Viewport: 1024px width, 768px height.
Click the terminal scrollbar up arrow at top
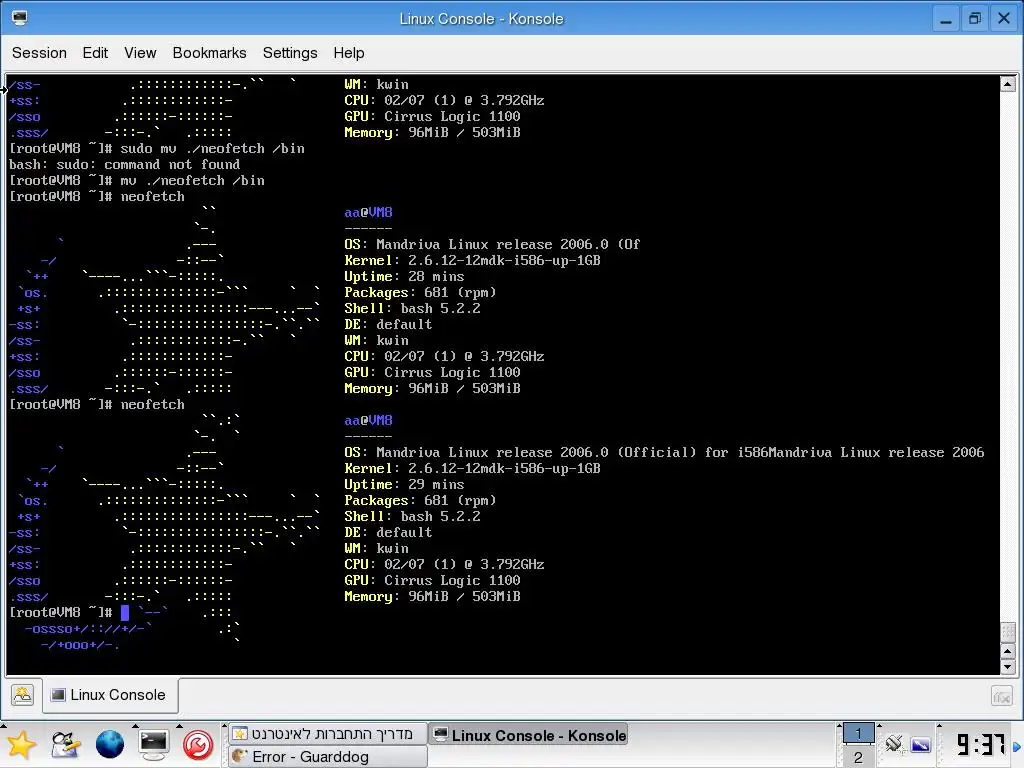1008,84
